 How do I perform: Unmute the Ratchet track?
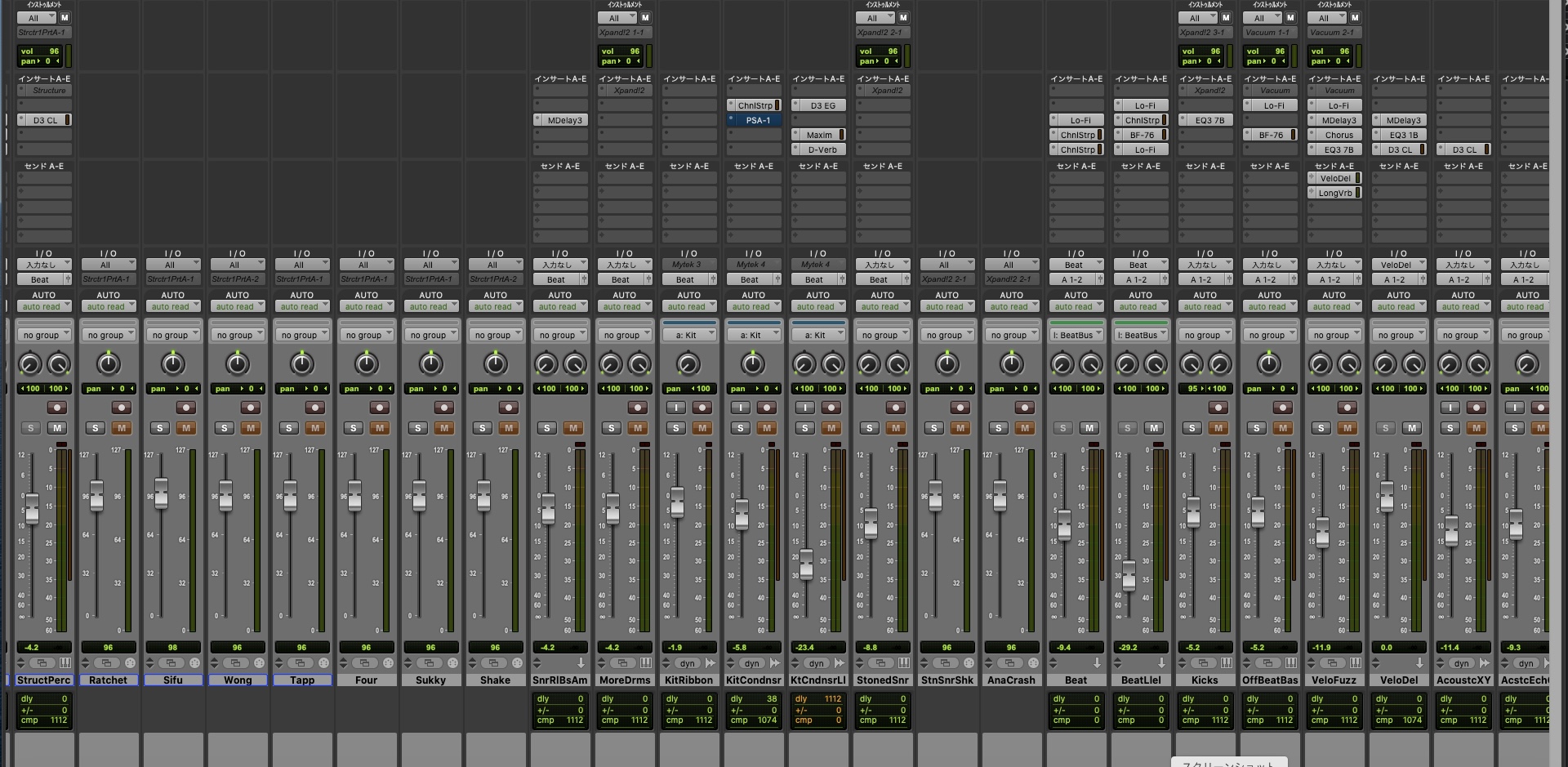(122, 428)
